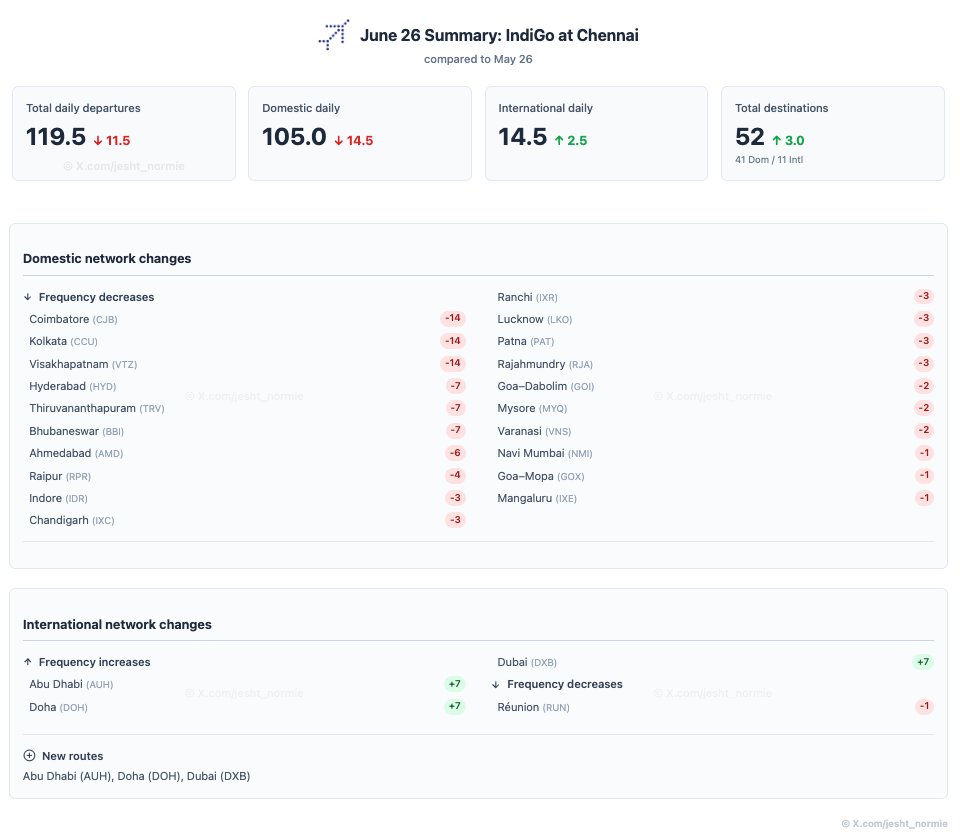Select the Rajahmundry (RJA) row label
This screenshot has height=835, width=960.
545,364
